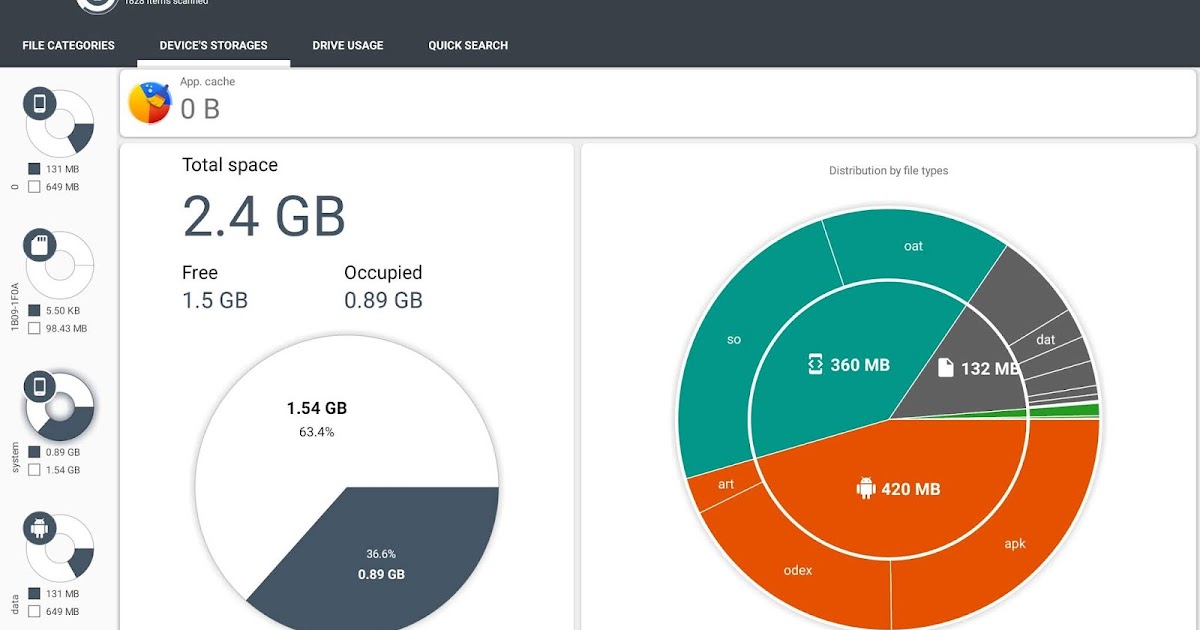Viewport: 1200px width, 630px height.
Task: Select the so segment in the teal area
Action: (x=733, y=339)
